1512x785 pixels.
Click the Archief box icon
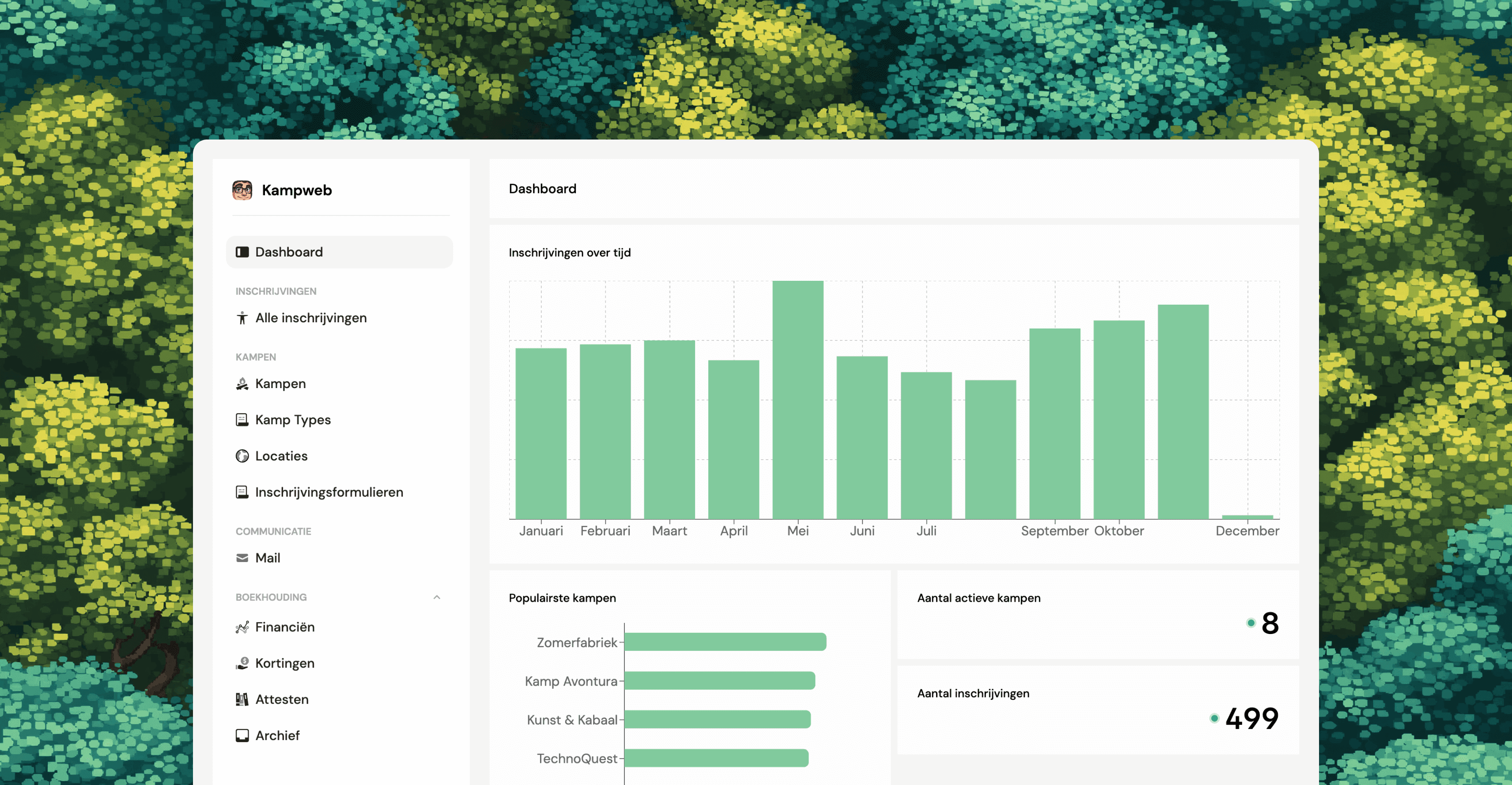pyautogui.click(x=242, y=736)
